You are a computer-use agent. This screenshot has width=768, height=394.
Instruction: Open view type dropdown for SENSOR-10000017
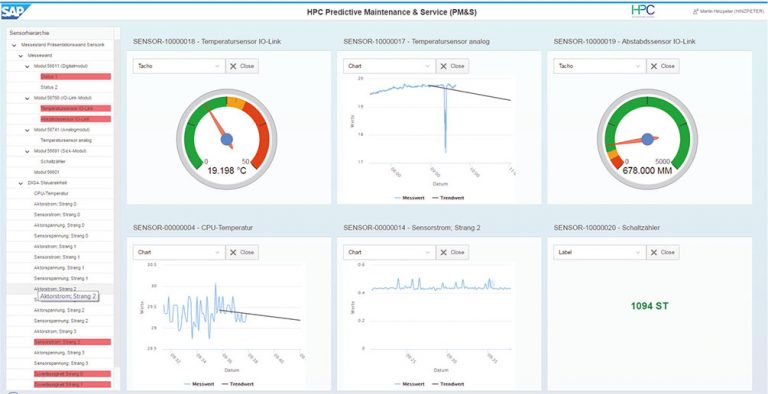[389, 66]
